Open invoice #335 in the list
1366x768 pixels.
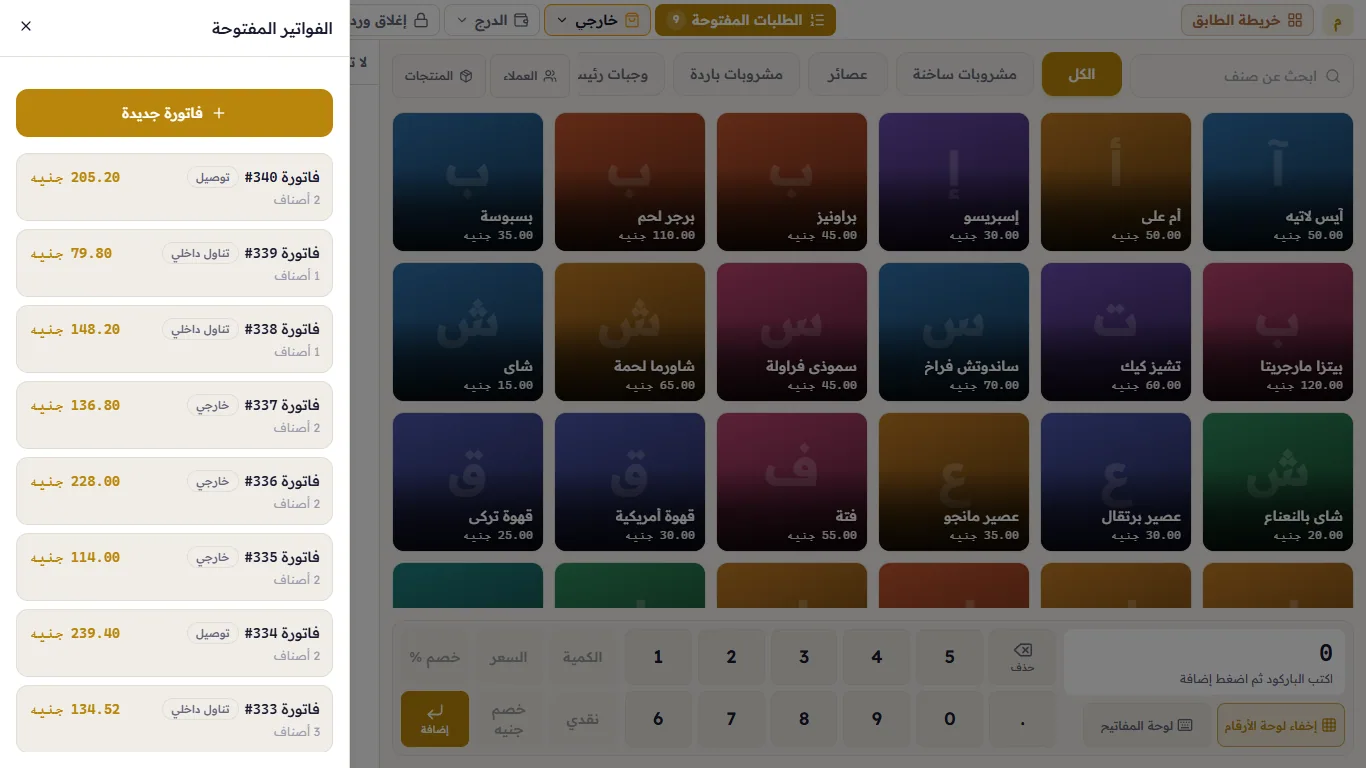click(174, 567)
